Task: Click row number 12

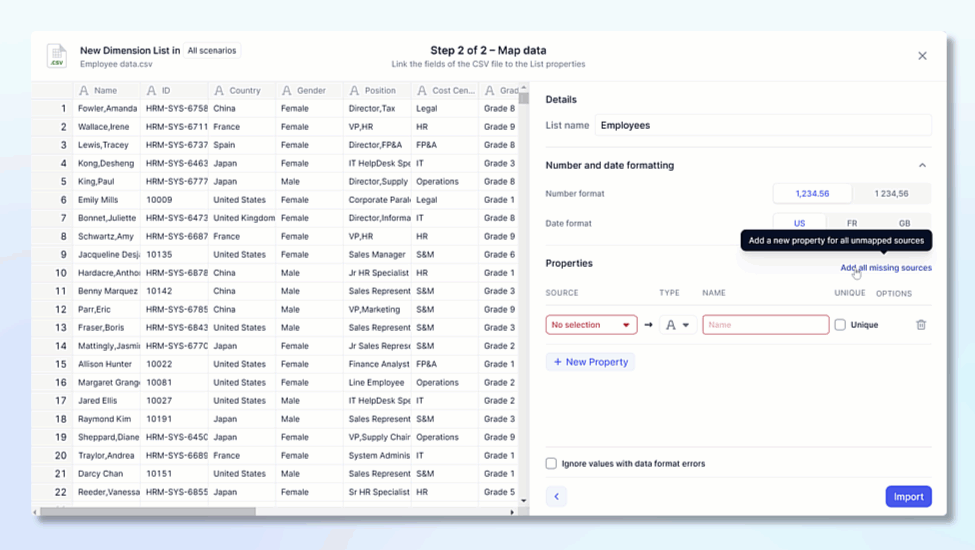Action: pos(60,309)
